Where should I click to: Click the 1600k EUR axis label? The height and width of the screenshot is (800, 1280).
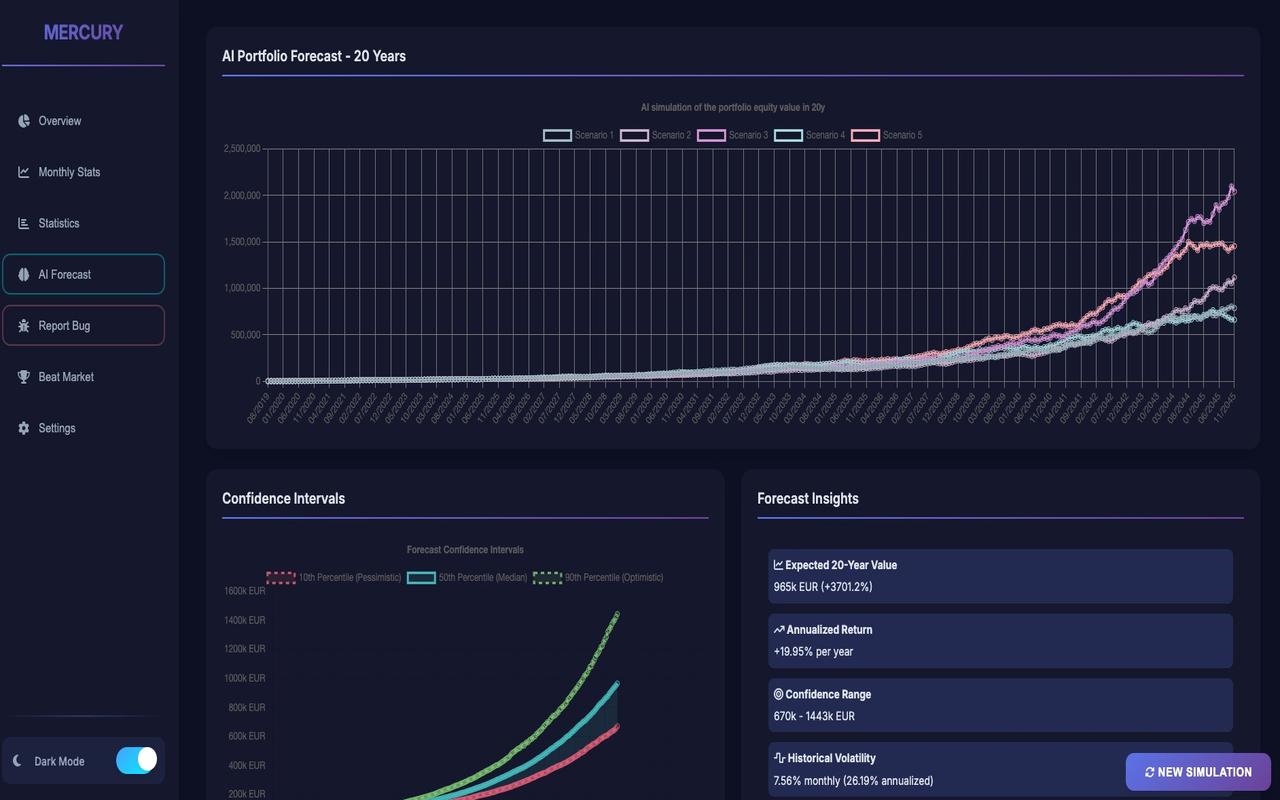[x=244, y=591]
